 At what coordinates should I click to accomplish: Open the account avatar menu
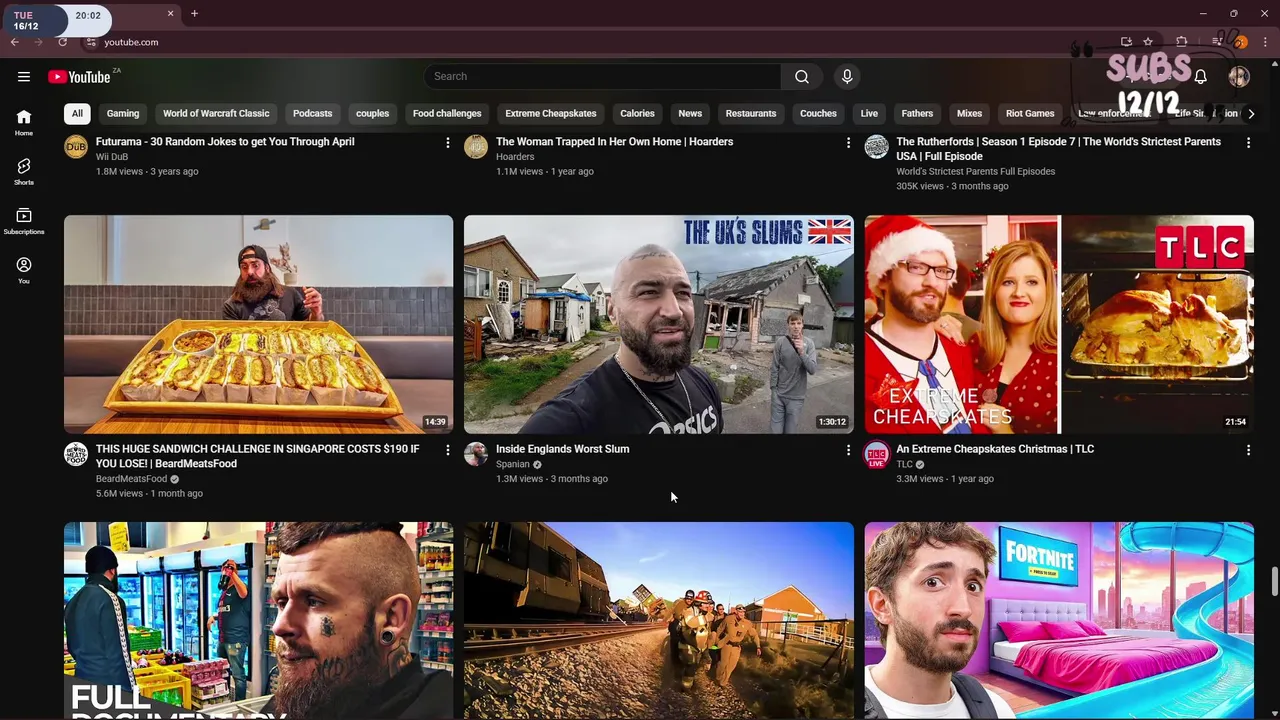coord(1239,77)
